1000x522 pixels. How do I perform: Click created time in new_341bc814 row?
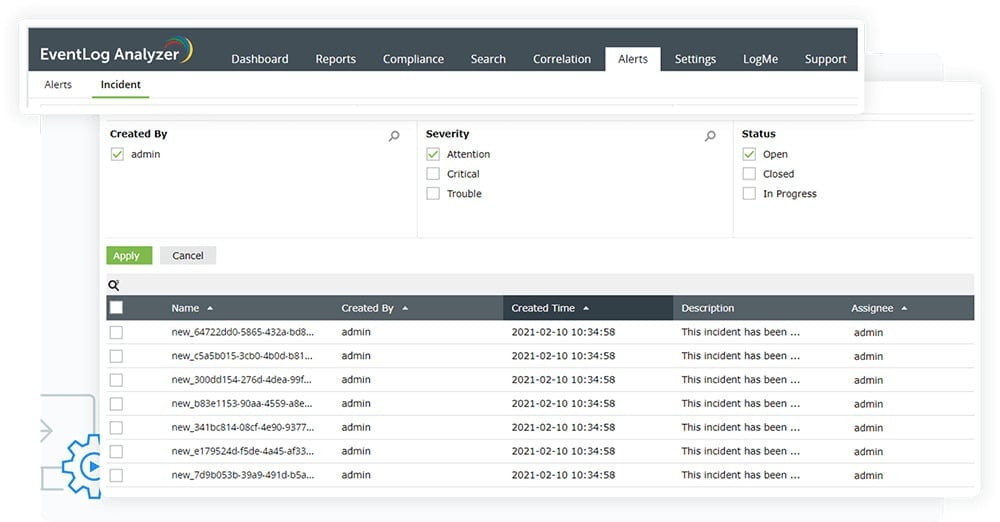[563, 427]
